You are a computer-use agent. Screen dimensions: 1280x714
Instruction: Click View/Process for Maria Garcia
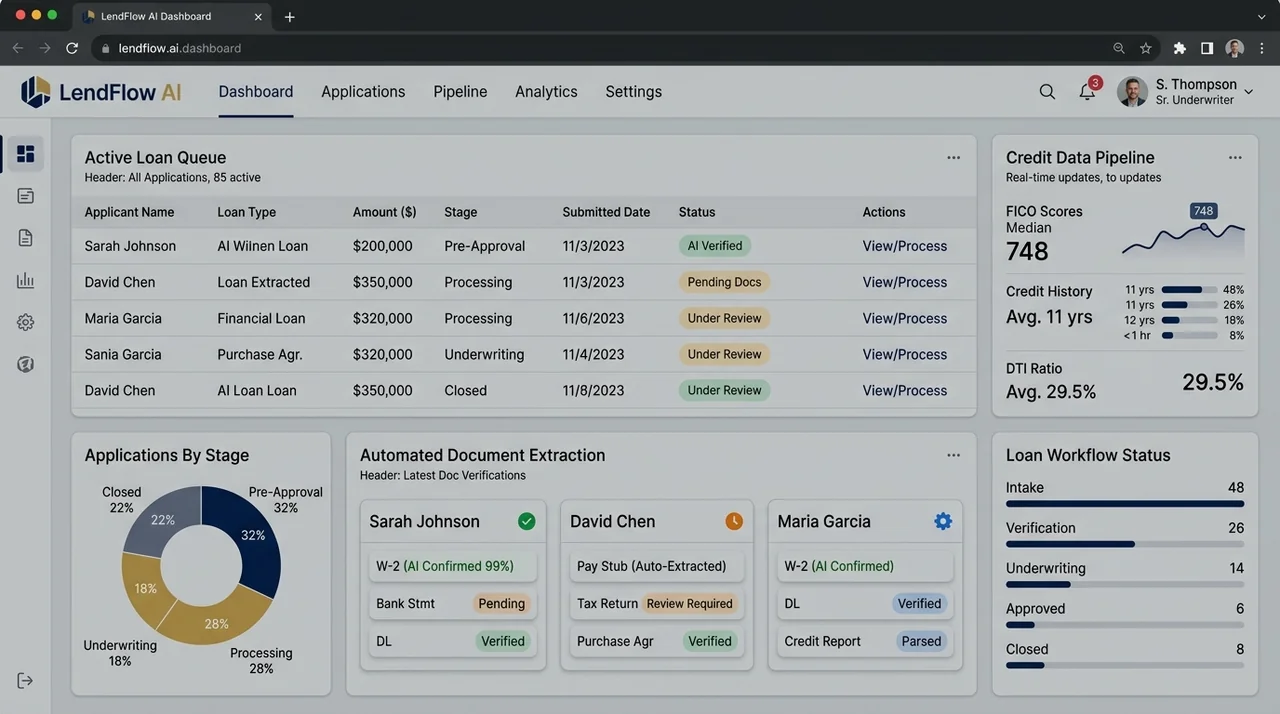coord(905,318)
